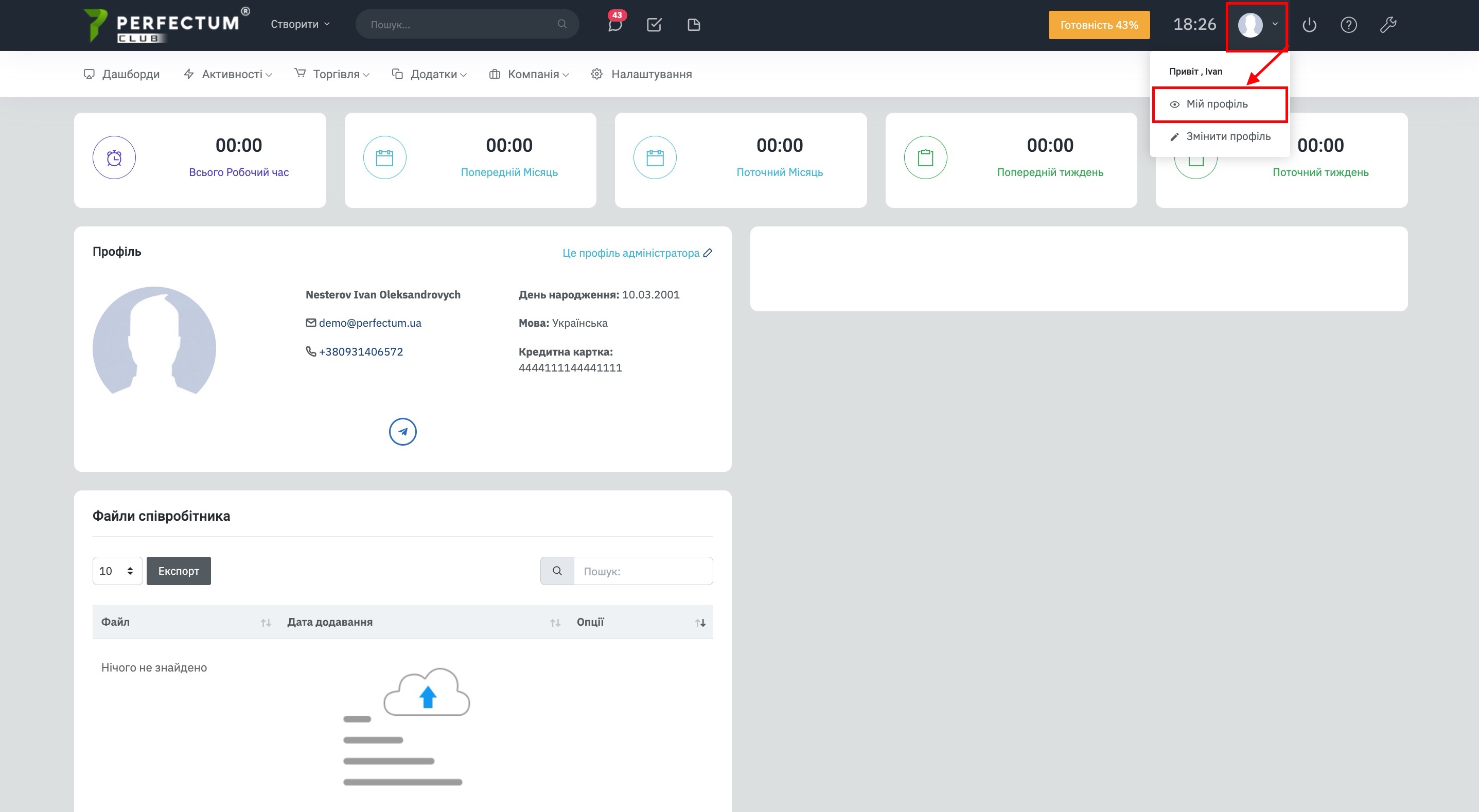Open the rows-per-page selector showing 10
The width and height of the screenshot is (1479, 812).
[x=117, y=571]
